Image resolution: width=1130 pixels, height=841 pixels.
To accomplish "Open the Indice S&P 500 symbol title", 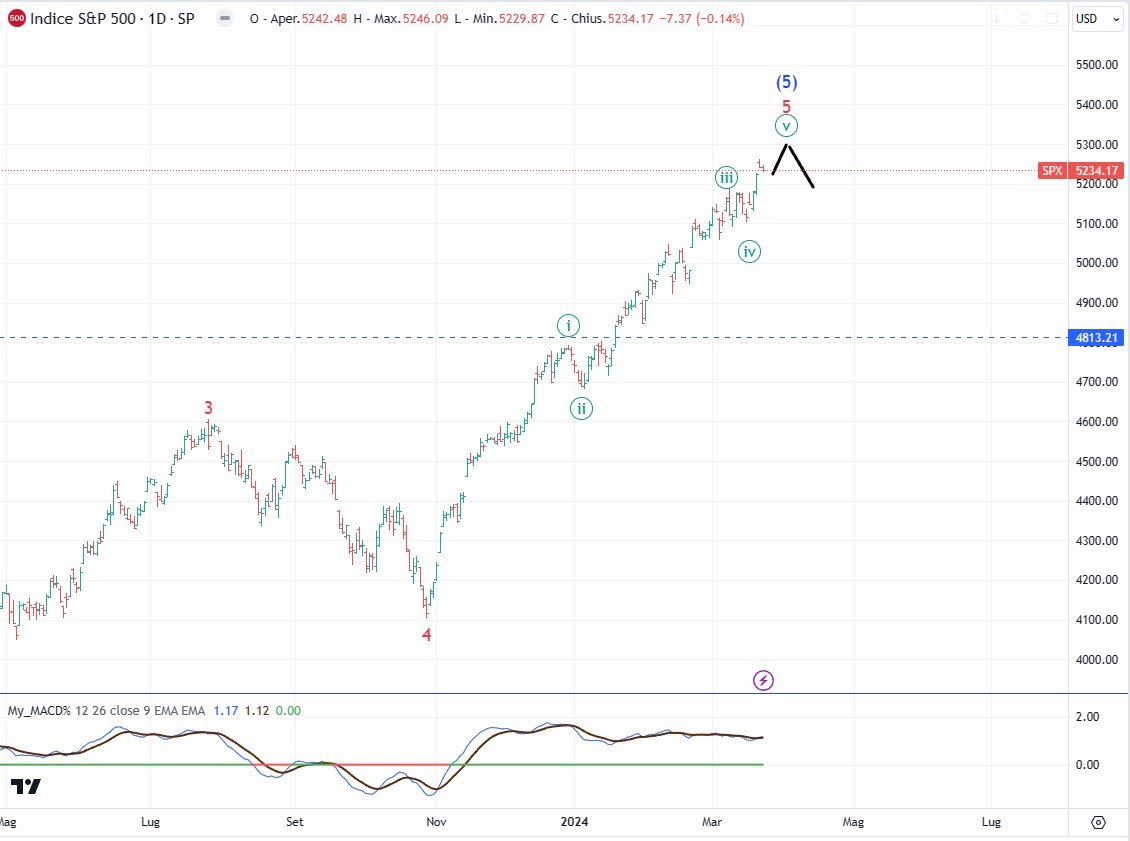I will click(112, 19).
